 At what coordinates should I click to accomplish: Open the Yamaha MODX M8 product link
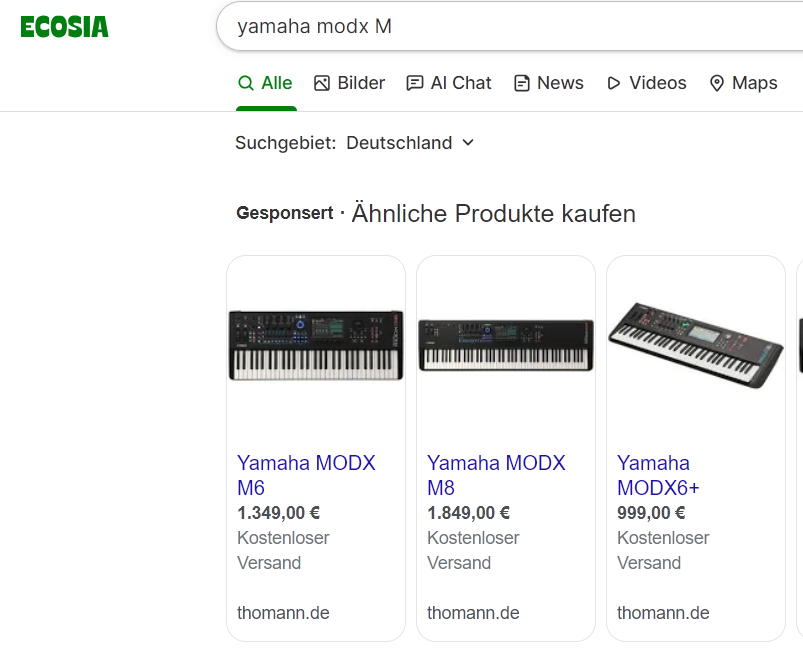click(x=496, y=475)
